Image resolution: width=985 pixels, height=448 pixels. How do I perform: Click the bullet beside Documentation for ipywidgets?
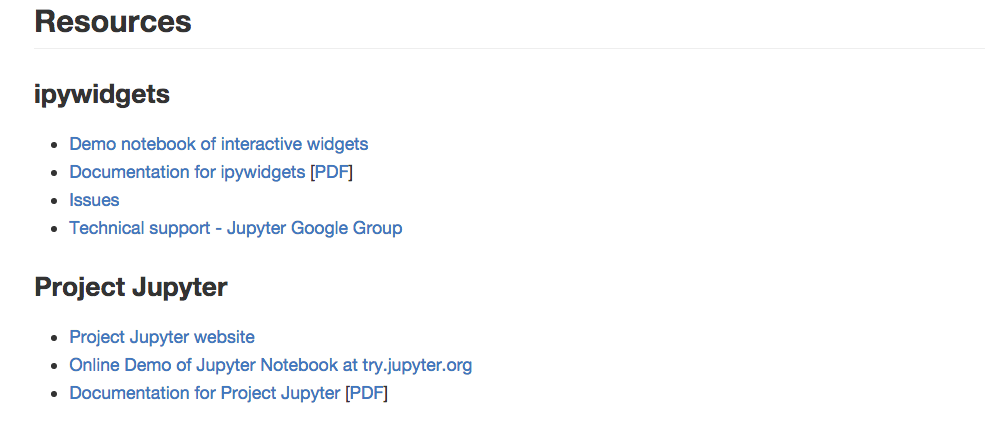coord(54,173)
